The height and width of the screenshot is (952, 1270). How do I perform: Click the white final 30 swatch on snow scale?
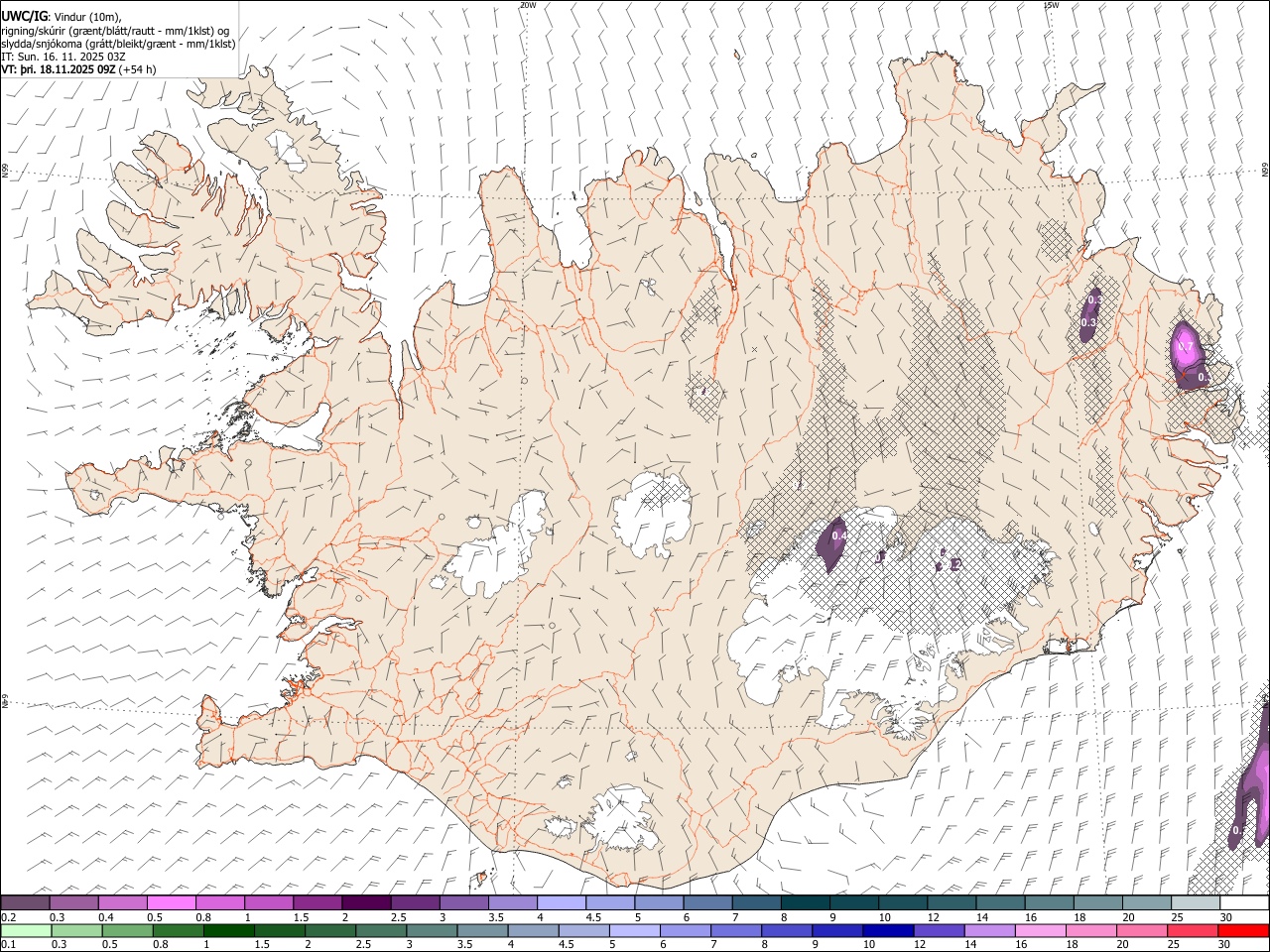1244,902
